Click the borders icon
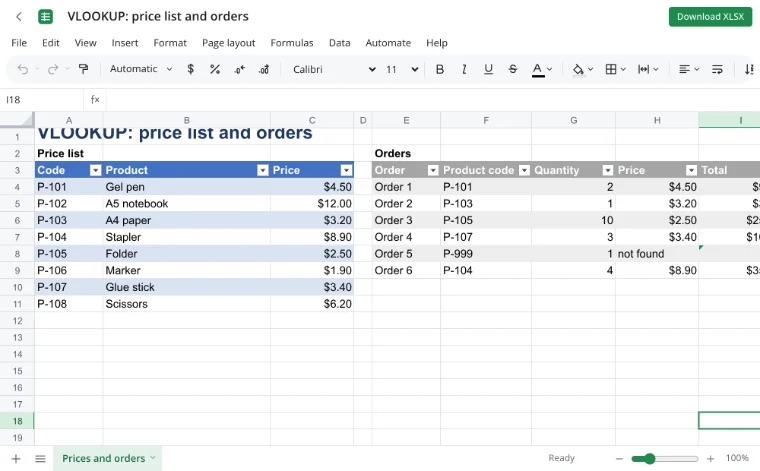Viewport: 760px width, 471px height. (611, 69)
